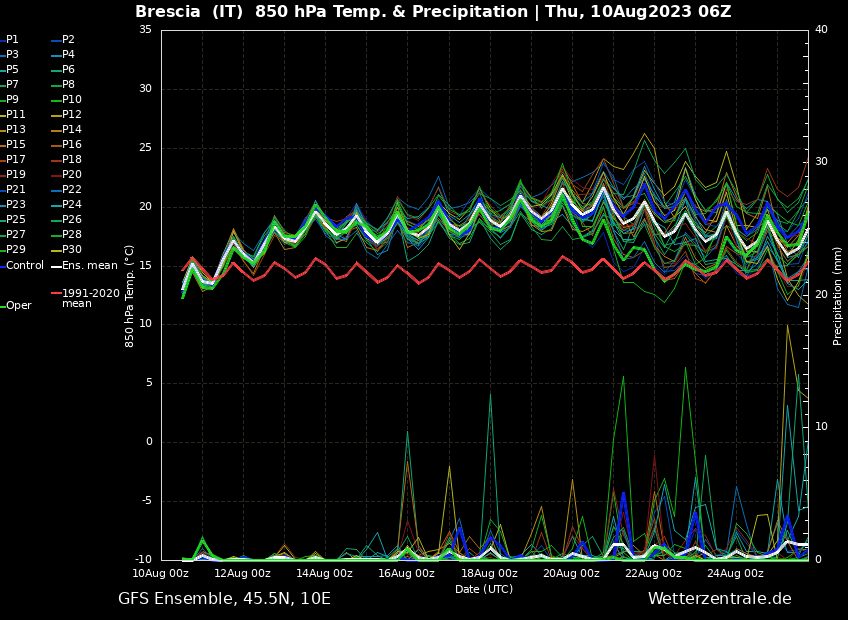Screen dimensions: 851x621
Task: Click the 22Aug 00z axis label
Action: coord(653,574)
